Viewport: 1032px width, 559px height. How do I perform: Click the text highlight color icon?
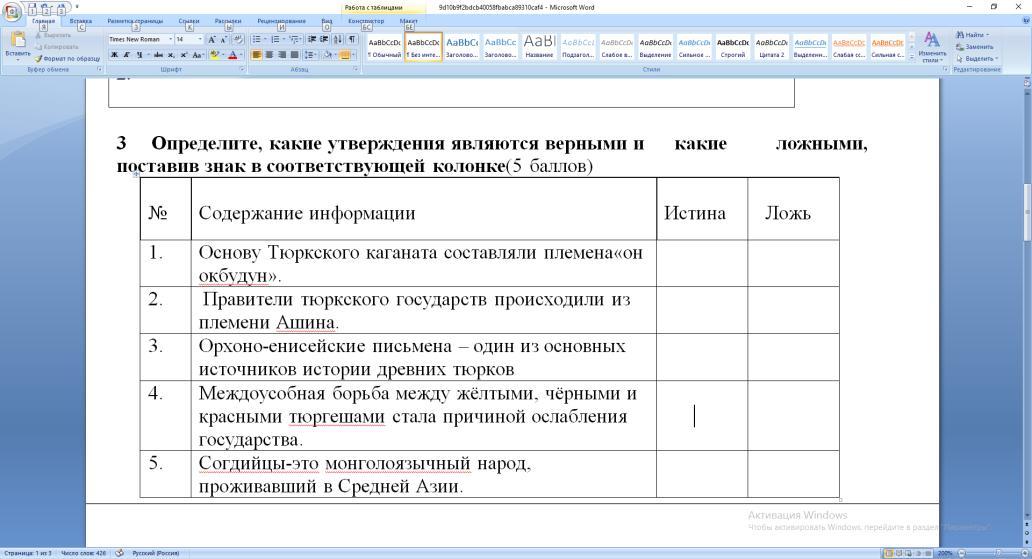click(x=215, y=55)
